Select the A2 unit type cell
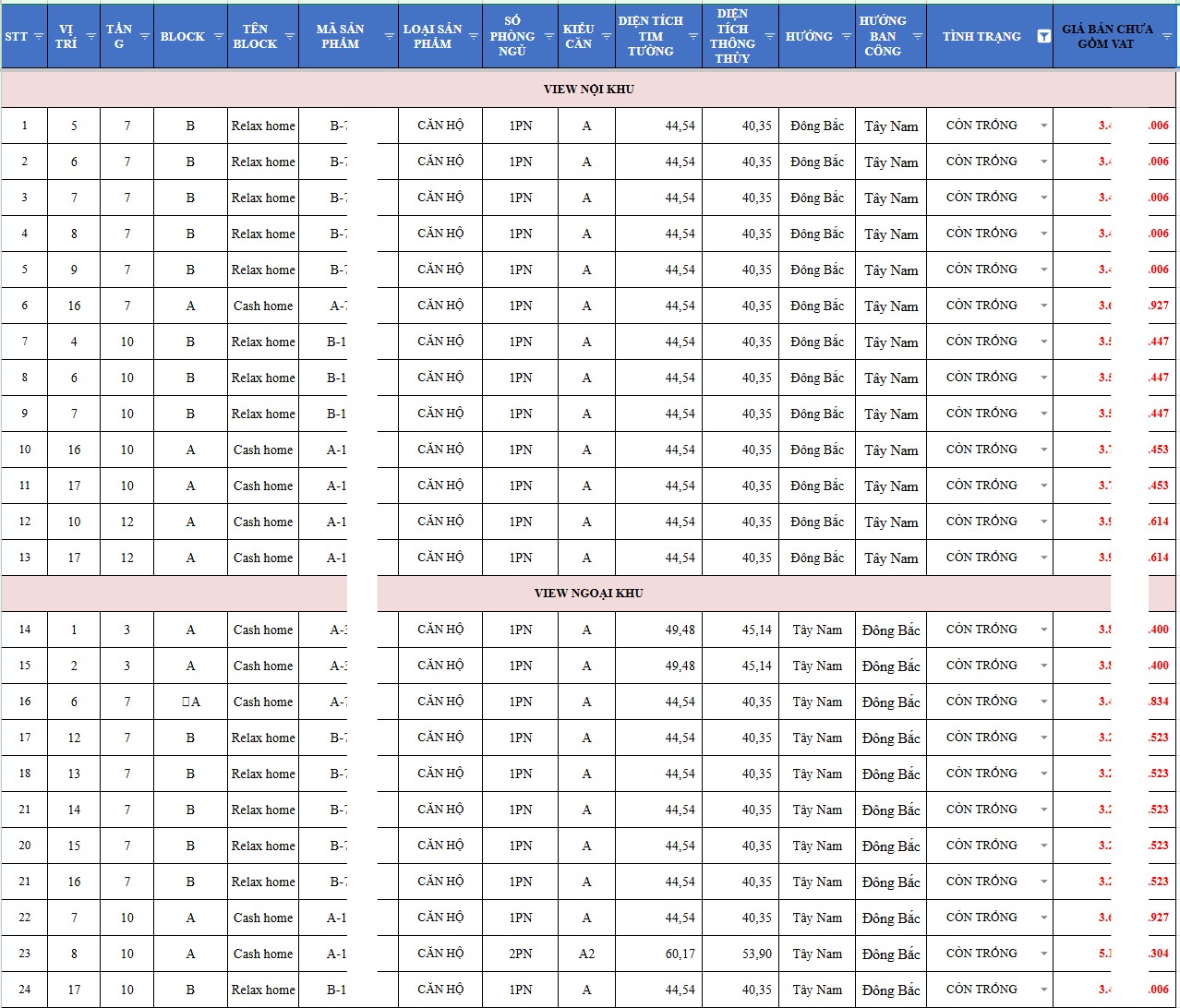The image size is (1180, 1008). click(586, 954)
